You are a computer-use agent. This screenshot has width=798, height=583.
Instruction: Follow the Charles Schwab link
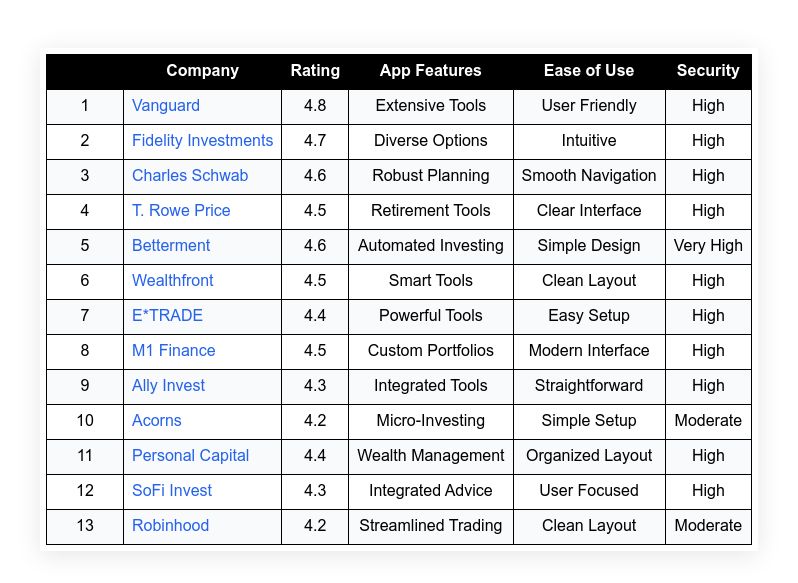190,176
